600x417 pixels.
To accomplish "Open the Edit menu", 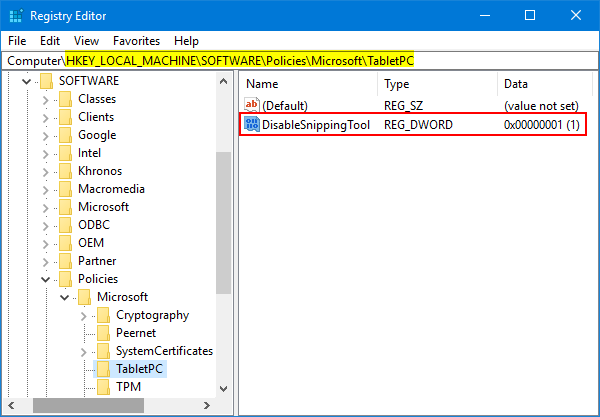I will click(50, 41).
